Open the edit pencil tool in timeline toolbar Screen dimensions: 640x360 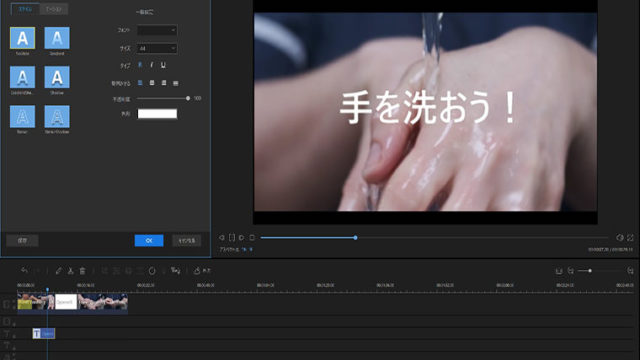59,271
